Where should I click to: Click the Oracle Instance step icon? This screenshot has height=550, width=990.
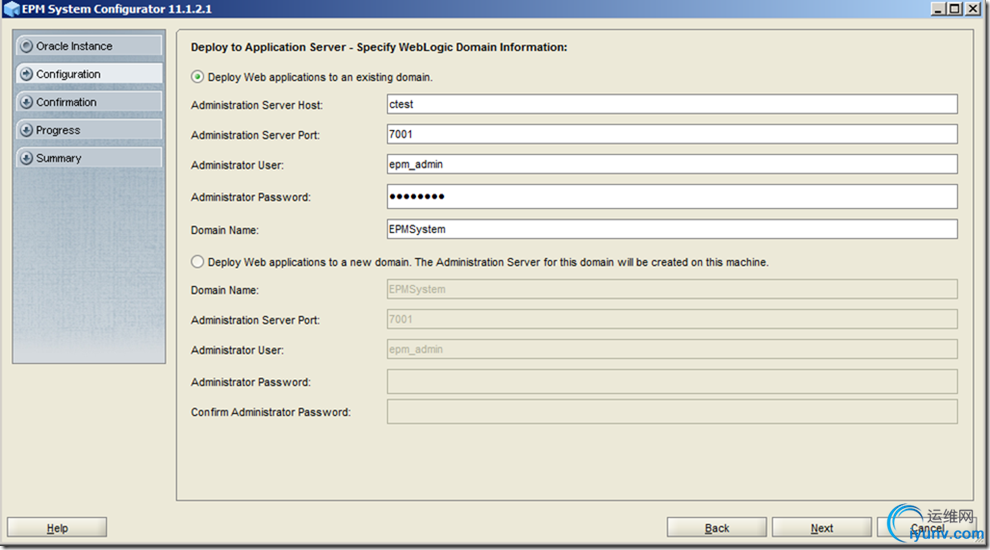27,46
